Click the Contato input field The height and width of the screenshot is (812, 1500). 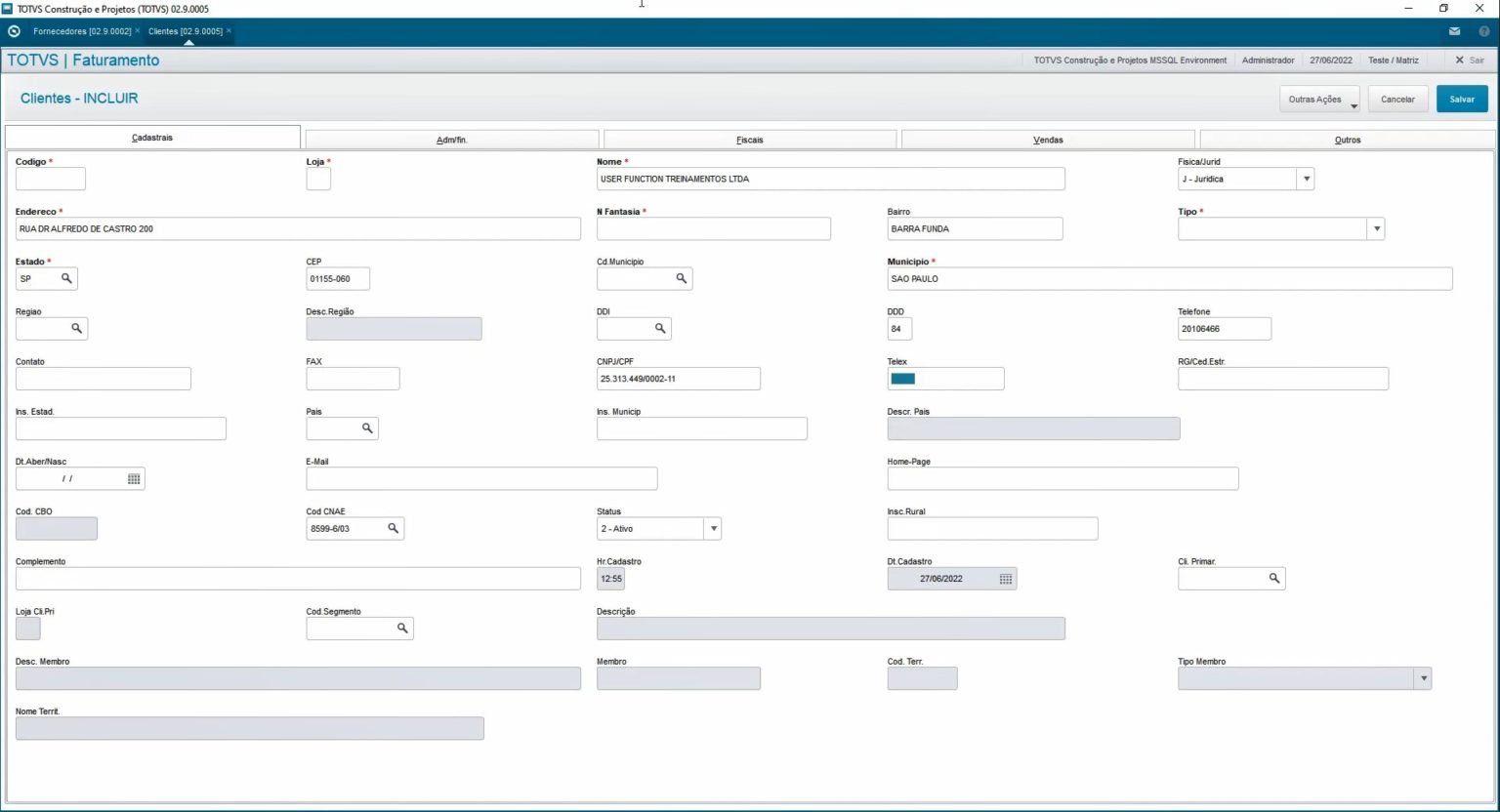pyautogui.click(x=104, y=379)
